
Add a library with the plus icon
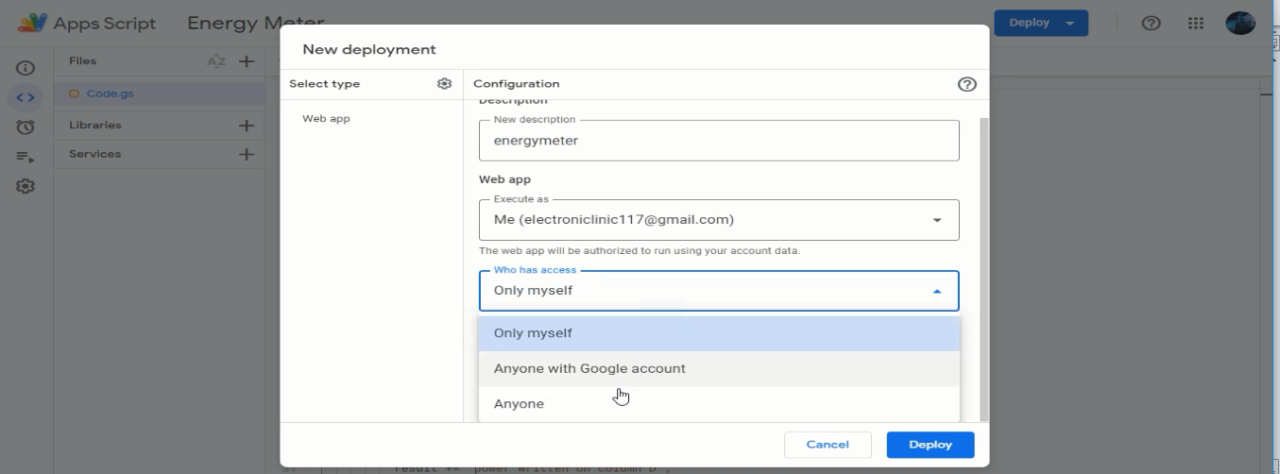[x=246, y=126]
